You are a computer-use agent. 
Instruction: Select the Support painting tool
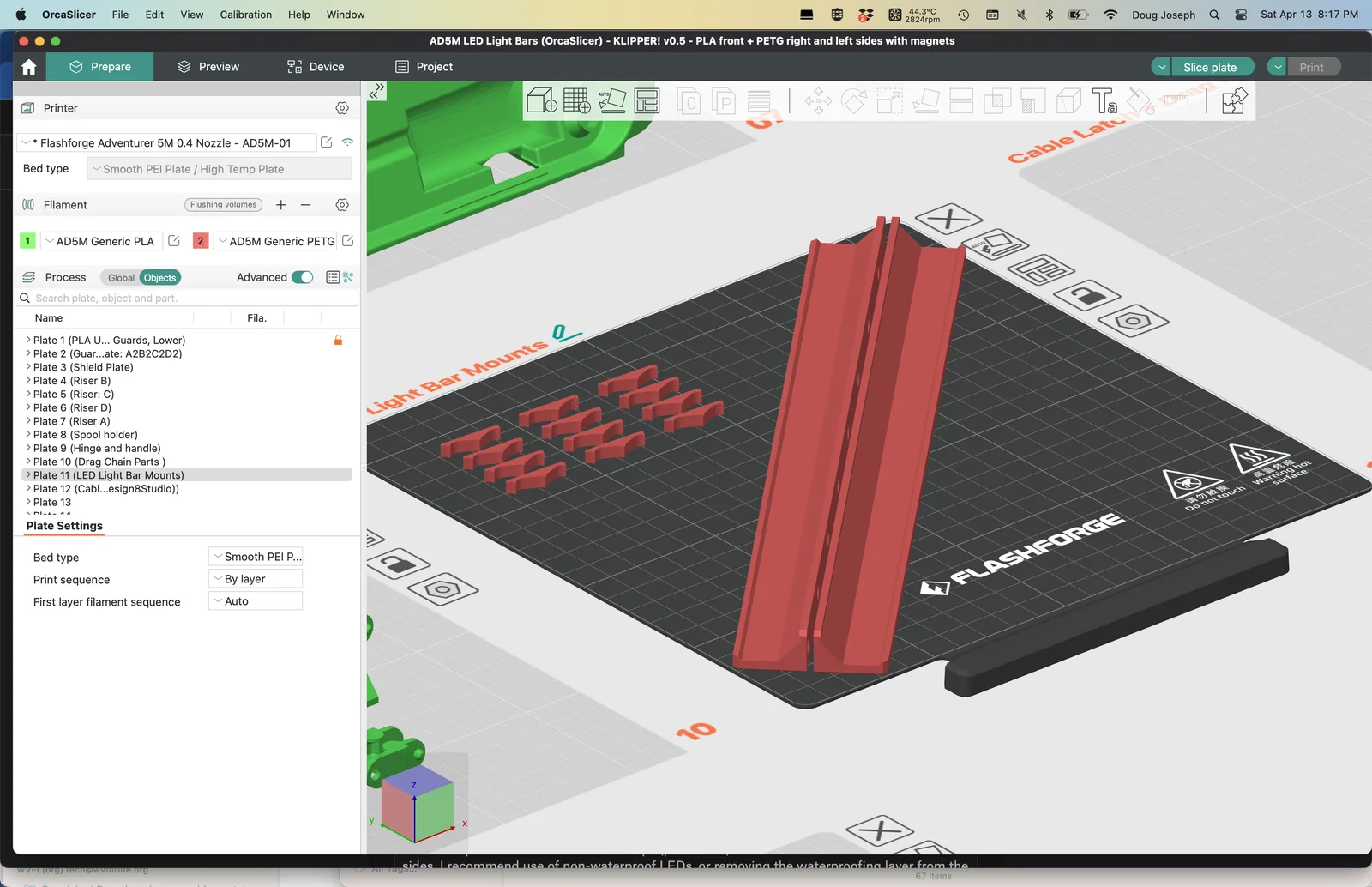[1033, 101]
